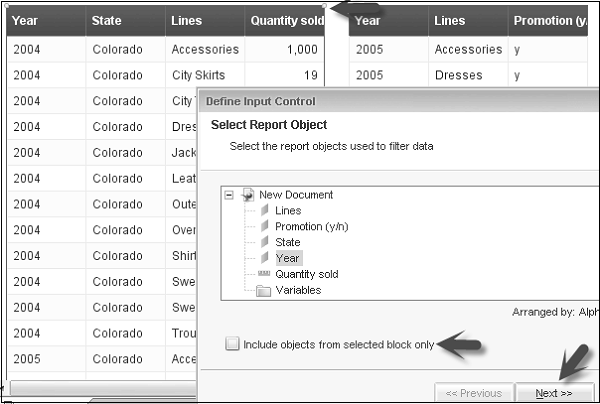Screen dimensions: 600x404
Task: Click the Quantity sold column header
Action: [x=286, y=21]
